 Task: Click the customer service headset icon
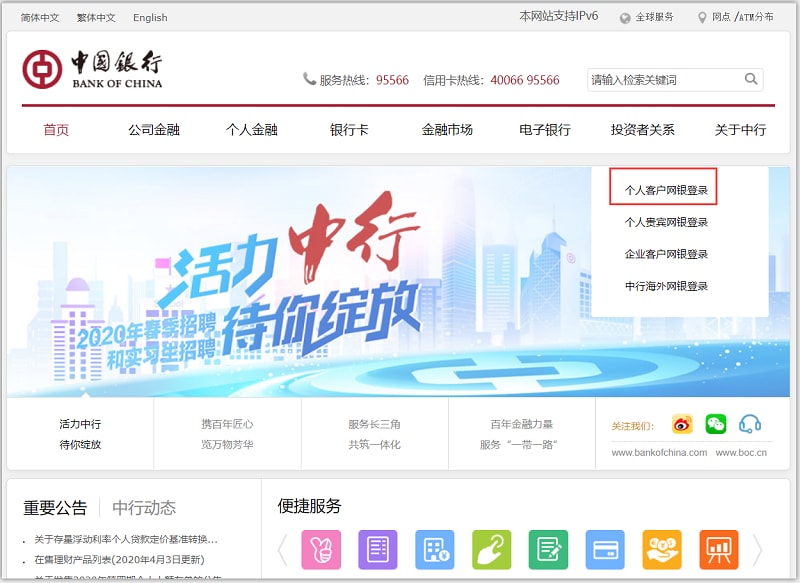[749, 424]
